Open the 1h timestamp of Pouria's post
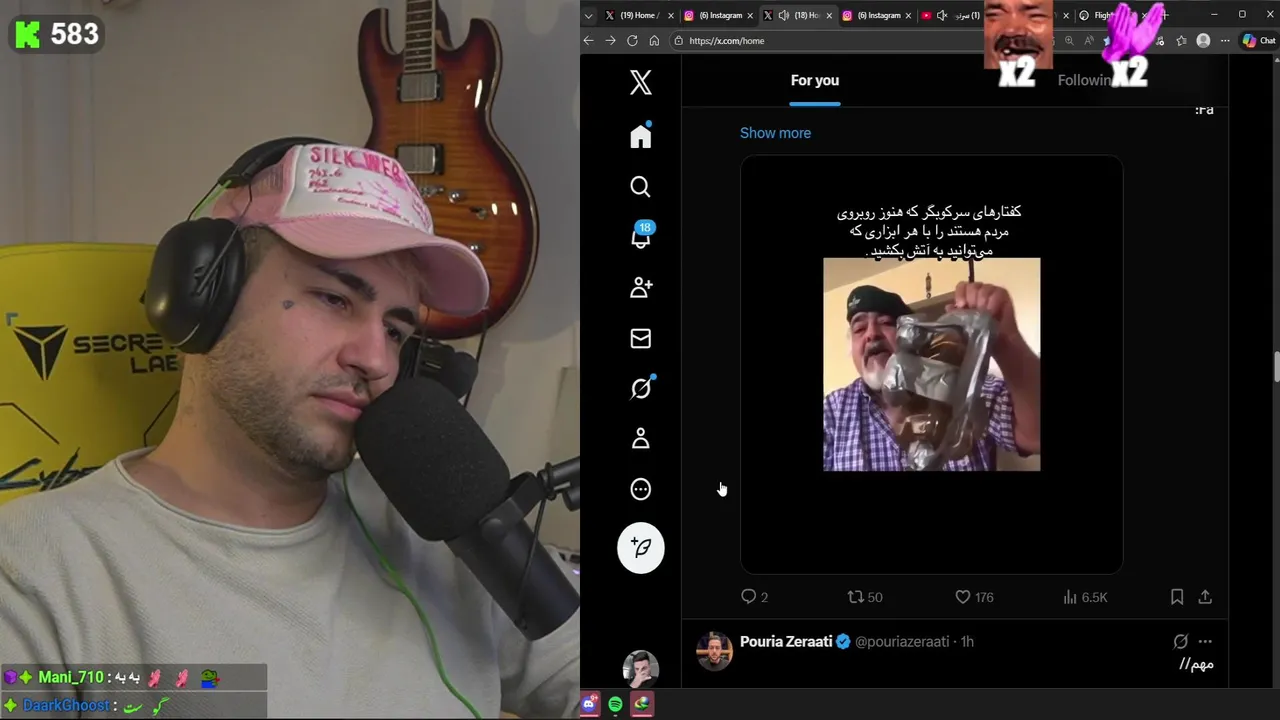Viewport: 1280px width, 720px height. coord(967,642)
